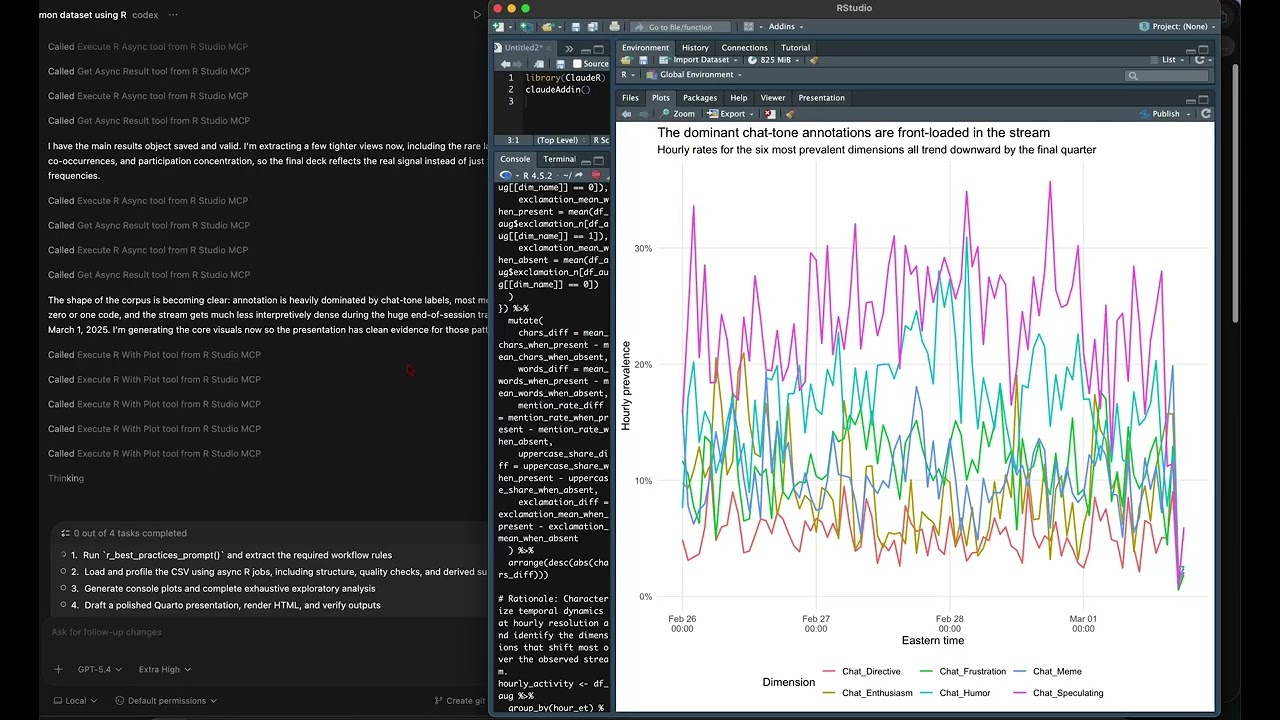Click the Create Project icon in RStudio toolbar
The image size is (1280, 720).
click(x=526, y=27)
